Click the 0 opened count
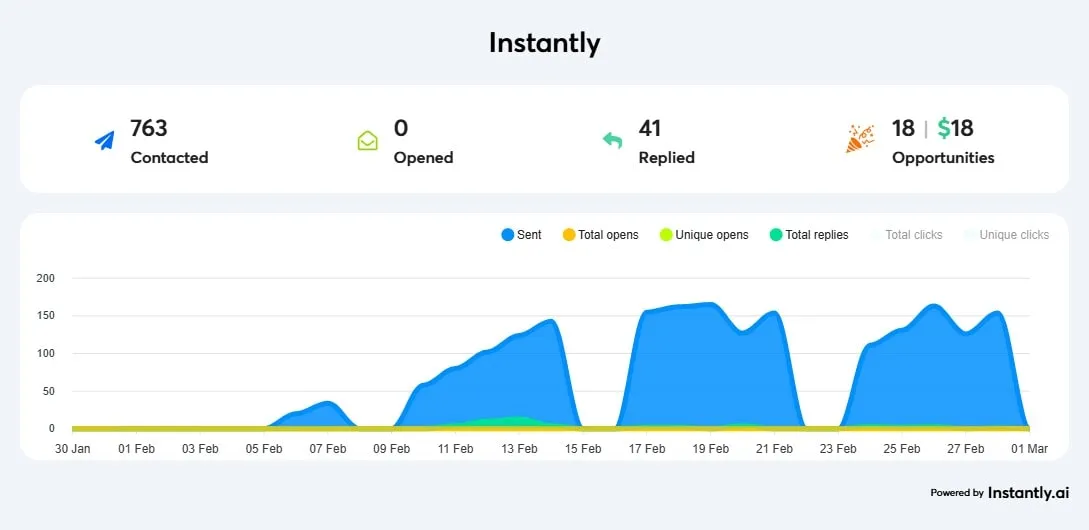This screenshot has width=1089, height=530. 401,128
